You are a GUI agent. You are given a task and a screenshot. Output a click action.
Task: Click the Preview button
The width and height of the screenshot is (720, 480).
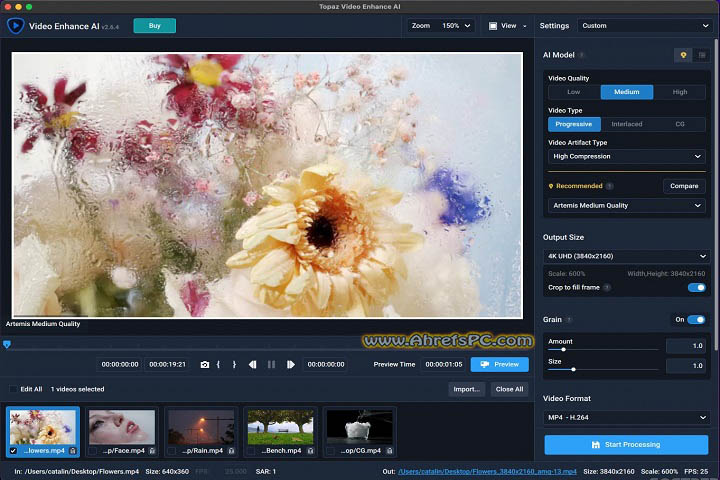coord(500,365)
